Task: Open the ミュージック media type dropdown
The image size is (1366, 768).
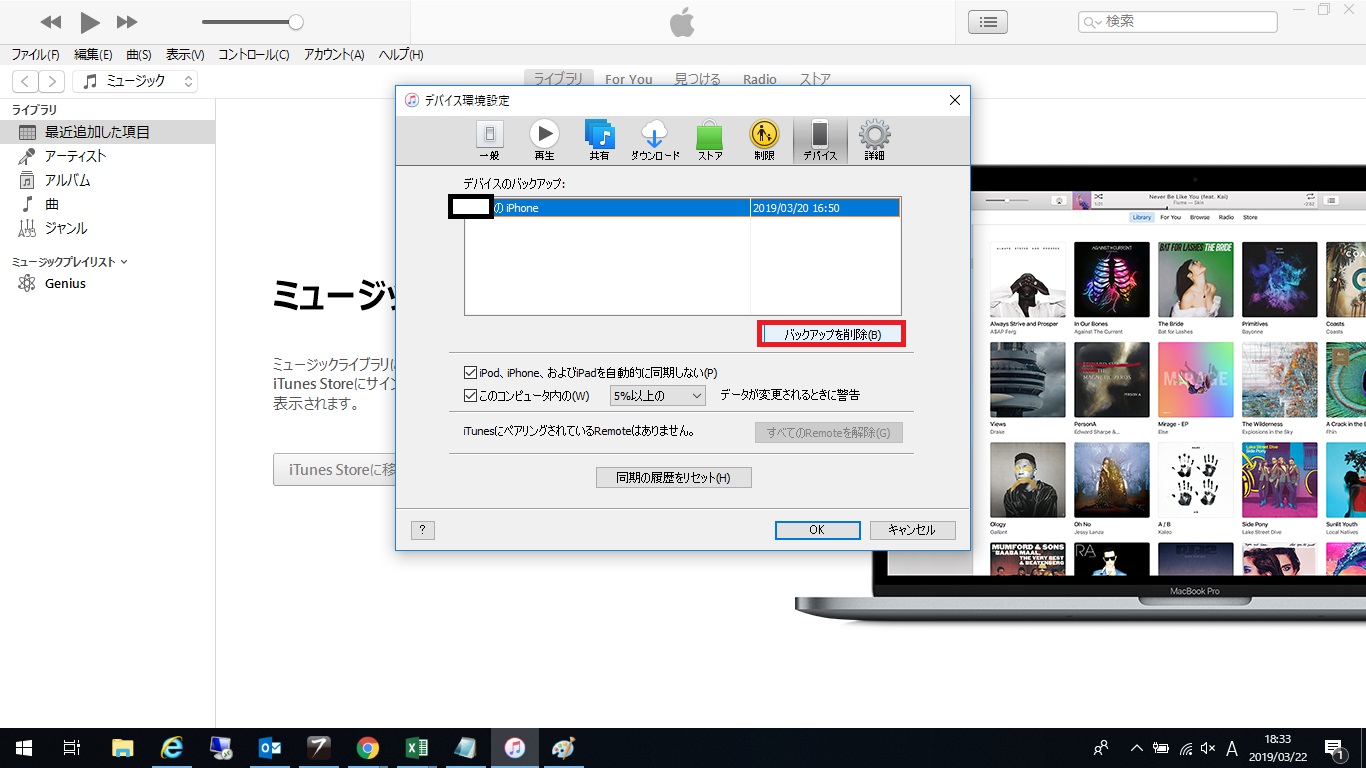Action: click(x=135, y=81)
